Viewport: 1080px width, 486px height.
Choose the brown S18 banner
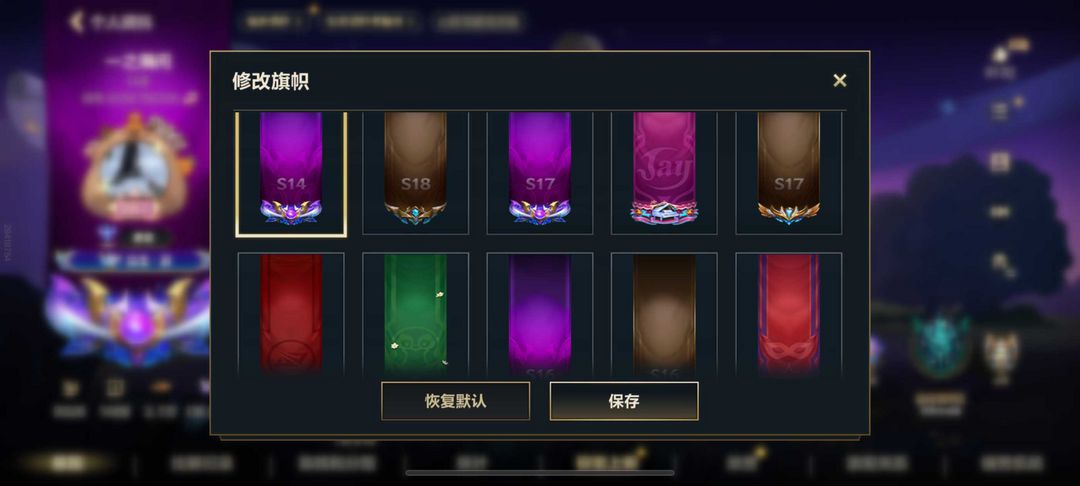pos(415,173)
